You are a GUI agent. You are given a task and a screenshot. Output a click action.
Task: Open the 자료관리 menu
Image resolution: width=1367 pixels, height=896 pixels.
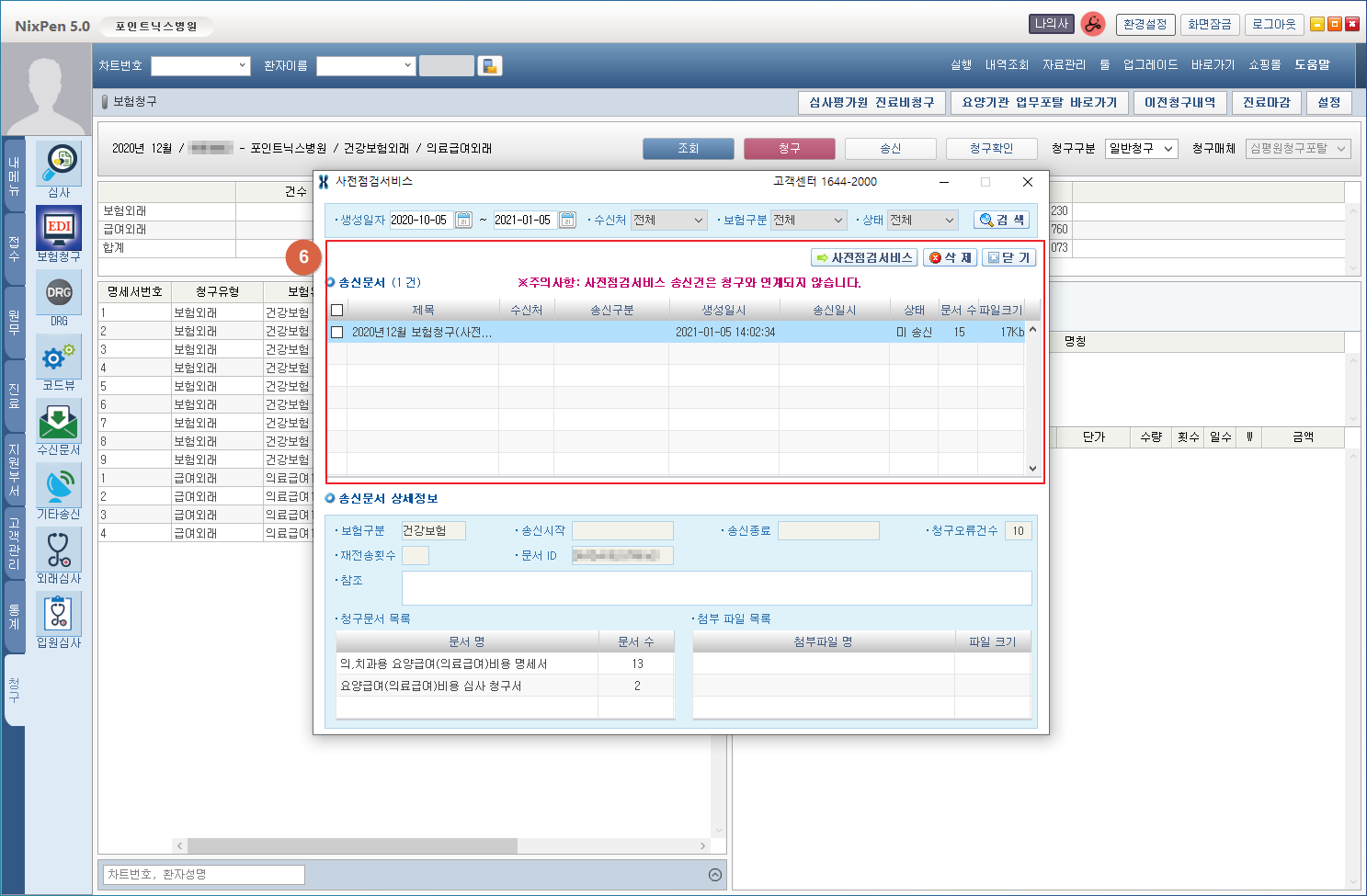click(x=1064, y=65)
